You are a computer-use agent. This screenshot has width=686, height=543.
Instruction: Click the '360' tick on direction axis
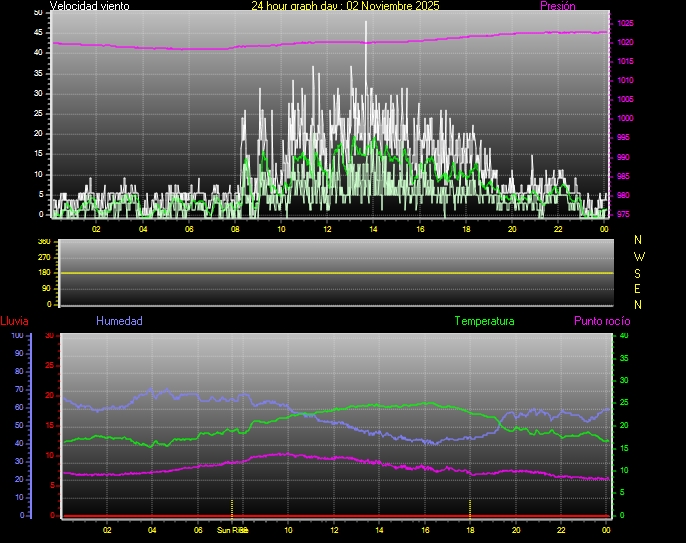43,242
